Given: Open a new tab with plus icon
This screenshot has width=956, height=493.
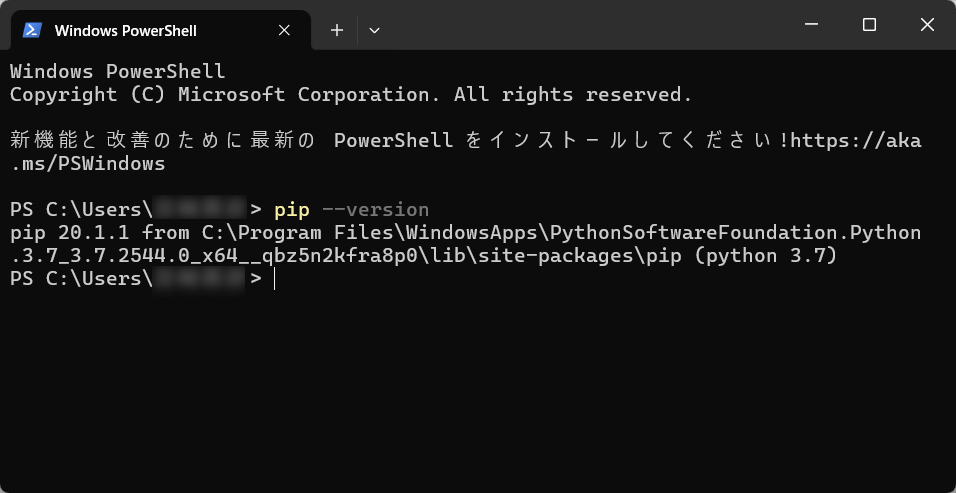Looking at the screenshot, I should (337, 30).
